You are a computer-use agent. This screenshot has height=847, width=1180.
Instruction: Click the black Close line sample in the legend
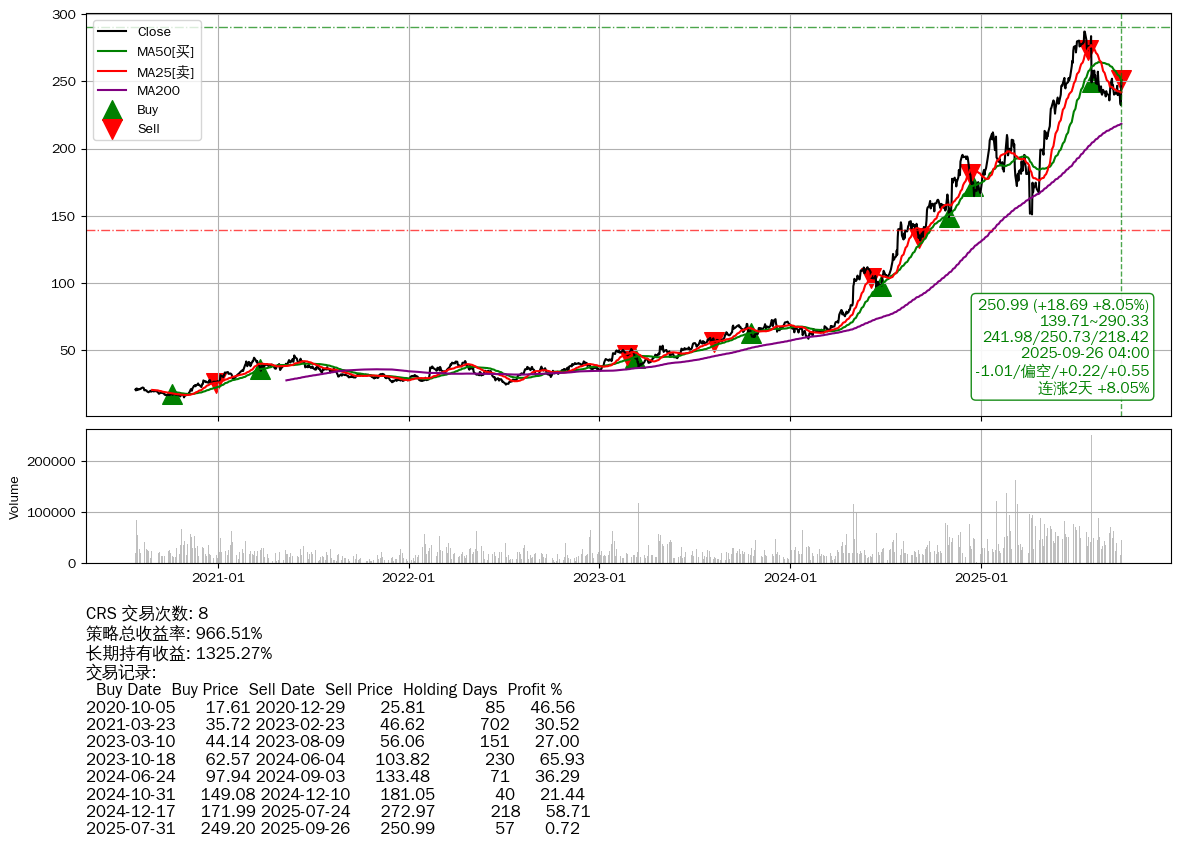pyautogui.click(x=113, y=32)
